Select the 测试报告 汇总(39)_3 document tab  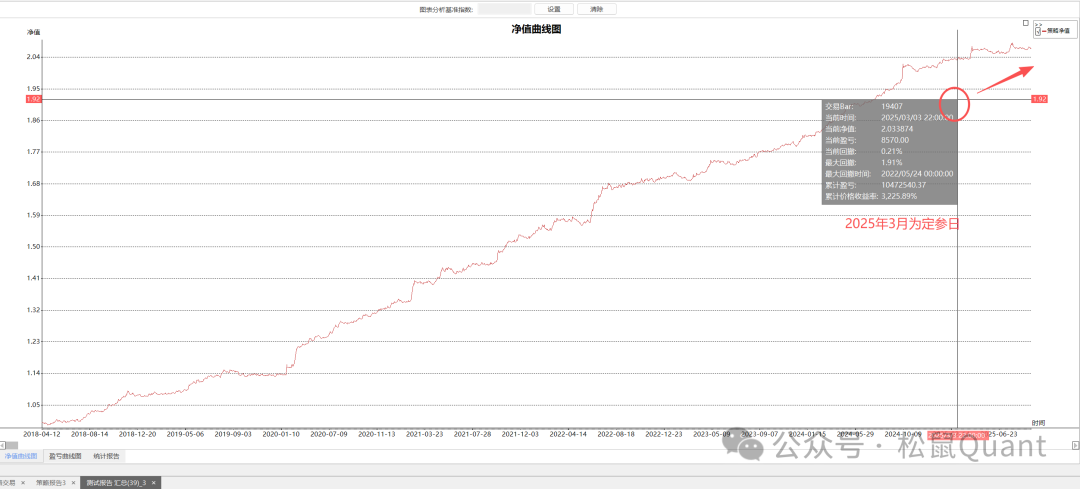coord(115,482)
